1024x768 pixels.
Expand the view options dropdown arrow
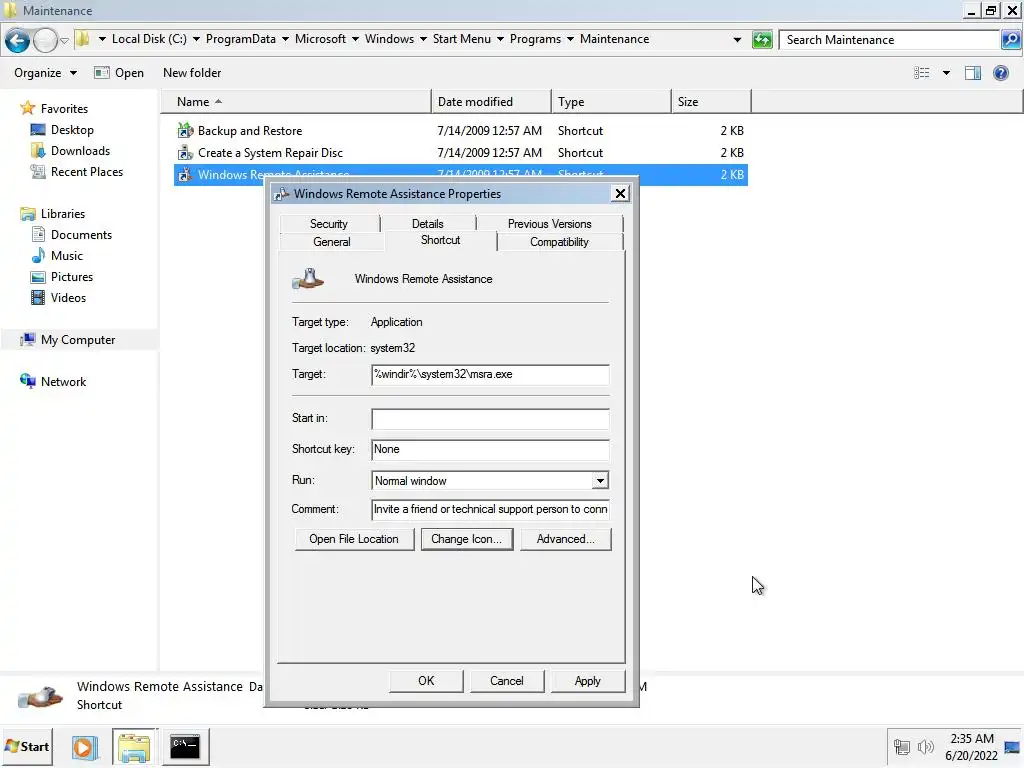pos(946,72)
